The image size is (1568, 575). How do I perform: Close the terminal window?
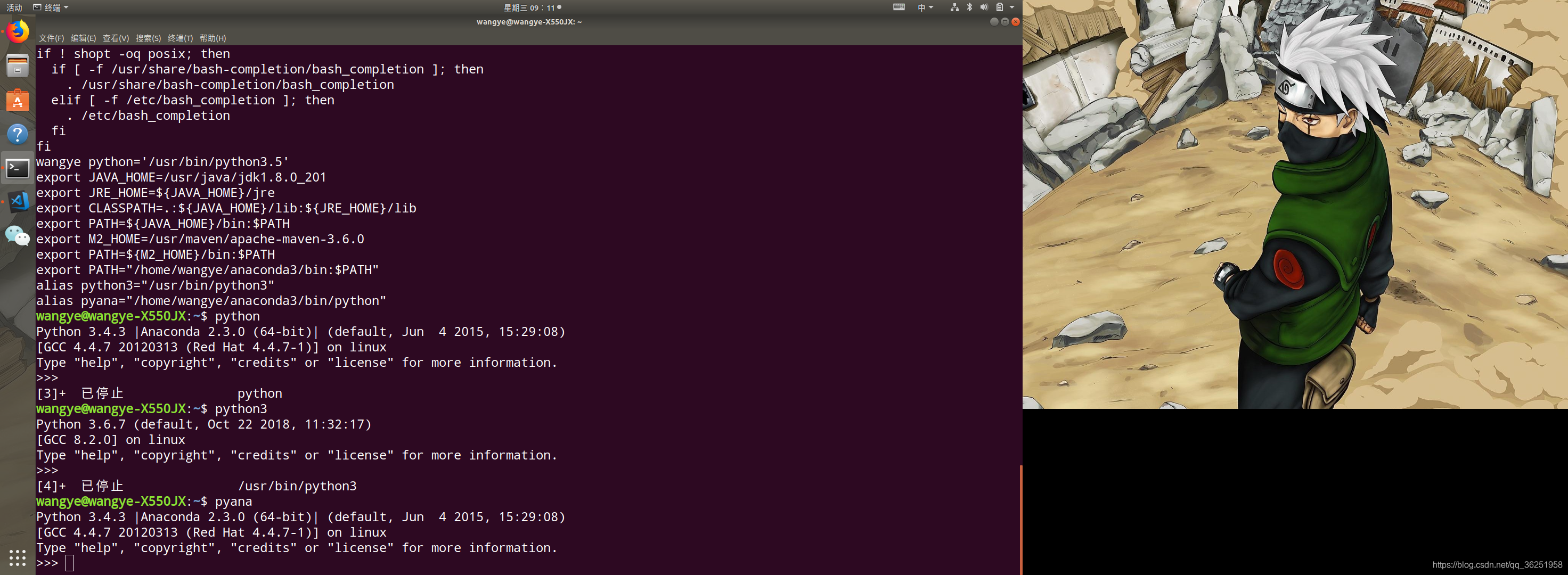point(1015,22)
